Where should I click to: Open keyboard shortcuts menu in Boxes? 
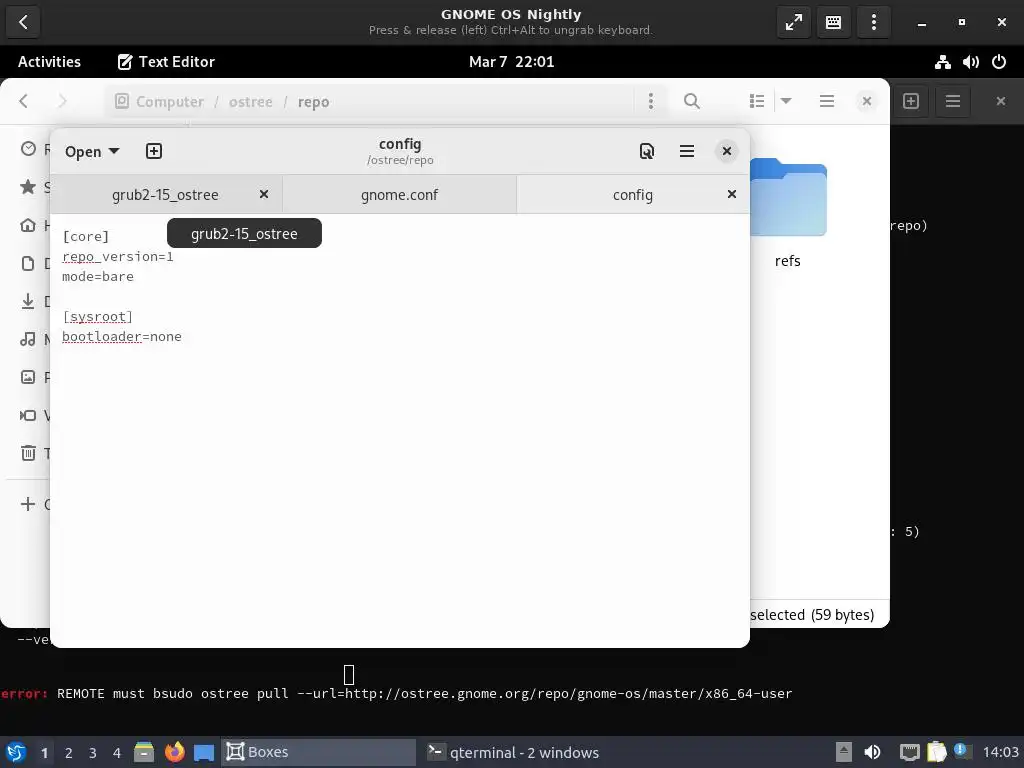coord(833,22)
